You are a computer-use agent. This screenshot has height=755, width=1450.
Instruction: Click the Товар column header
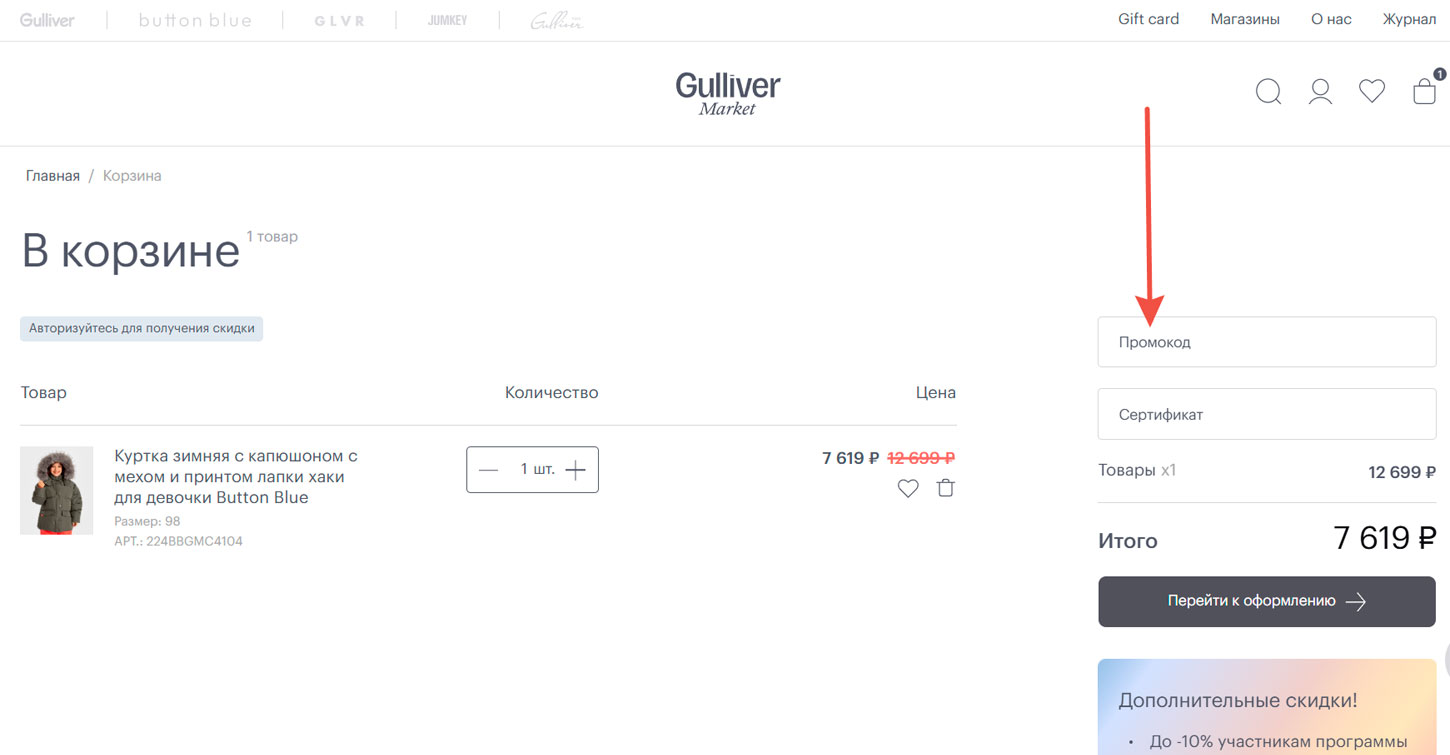[x=43, y=393]
